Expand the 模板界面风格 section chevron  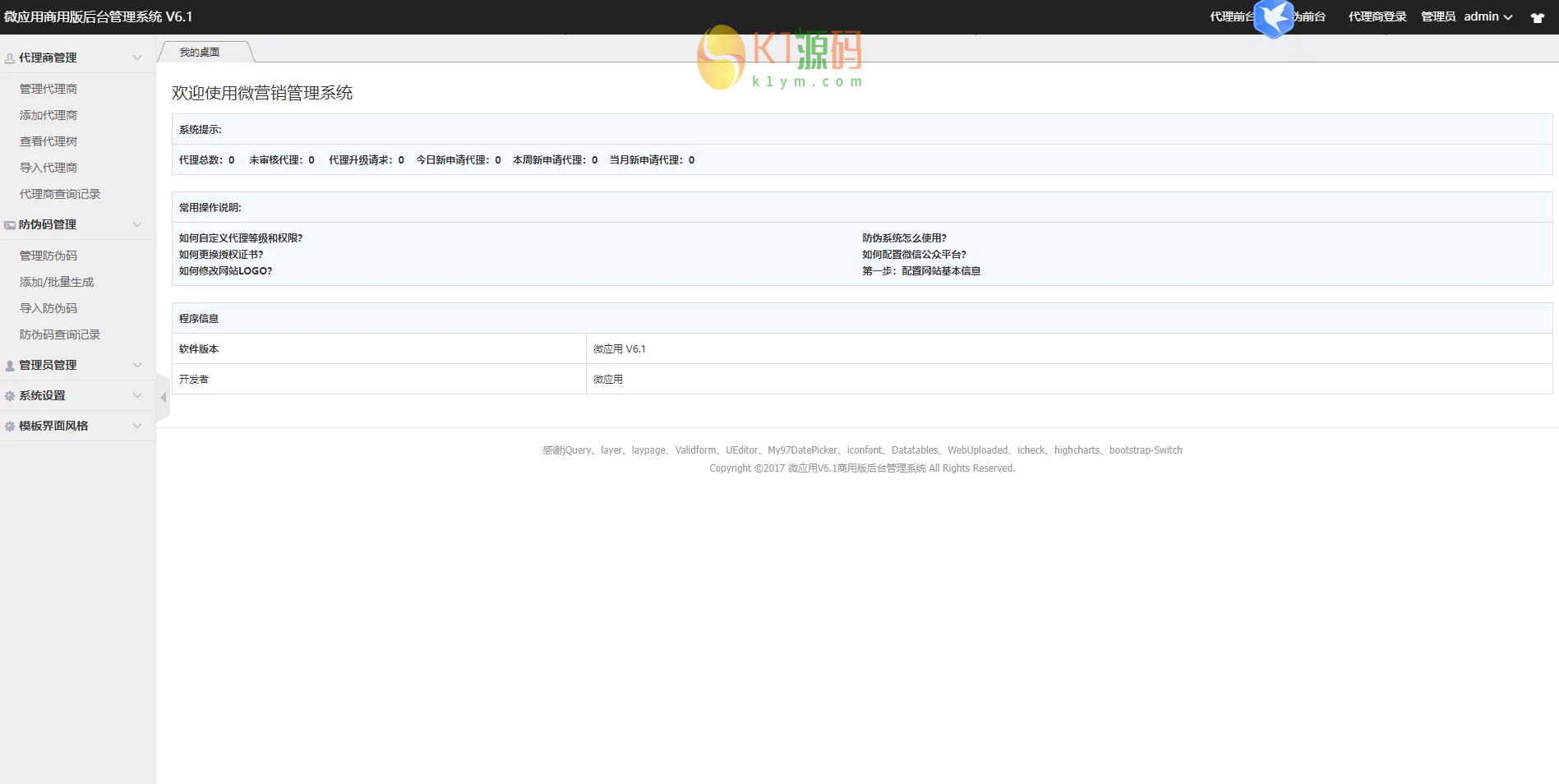pyautogui.click(x=137, y=426)
